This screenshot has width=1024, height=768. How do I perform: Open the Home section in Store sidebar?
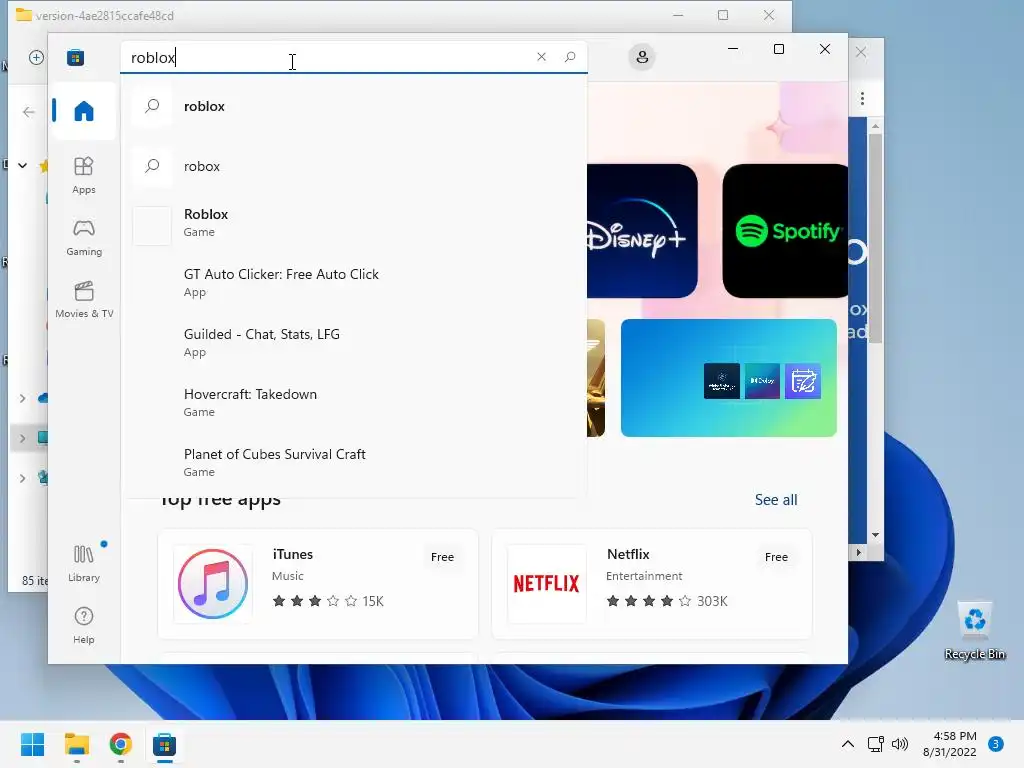coord(84,111)
